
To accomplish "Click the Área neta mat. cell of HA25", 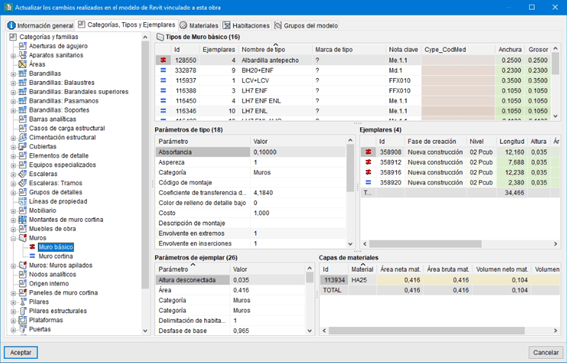I will tap(400, 280).
